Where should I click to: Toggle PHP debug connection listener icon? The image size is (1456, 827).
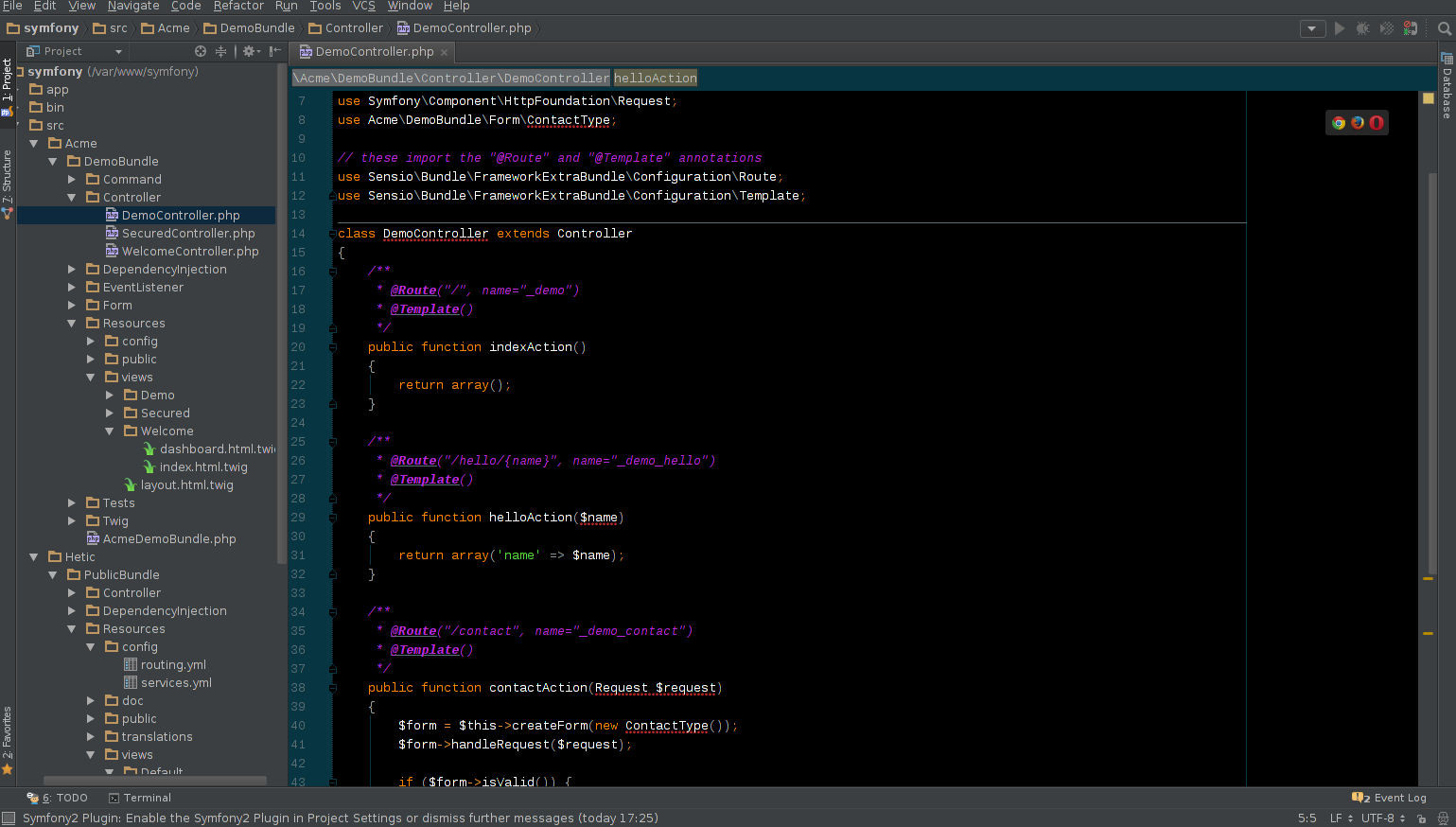pos(1411,28)
